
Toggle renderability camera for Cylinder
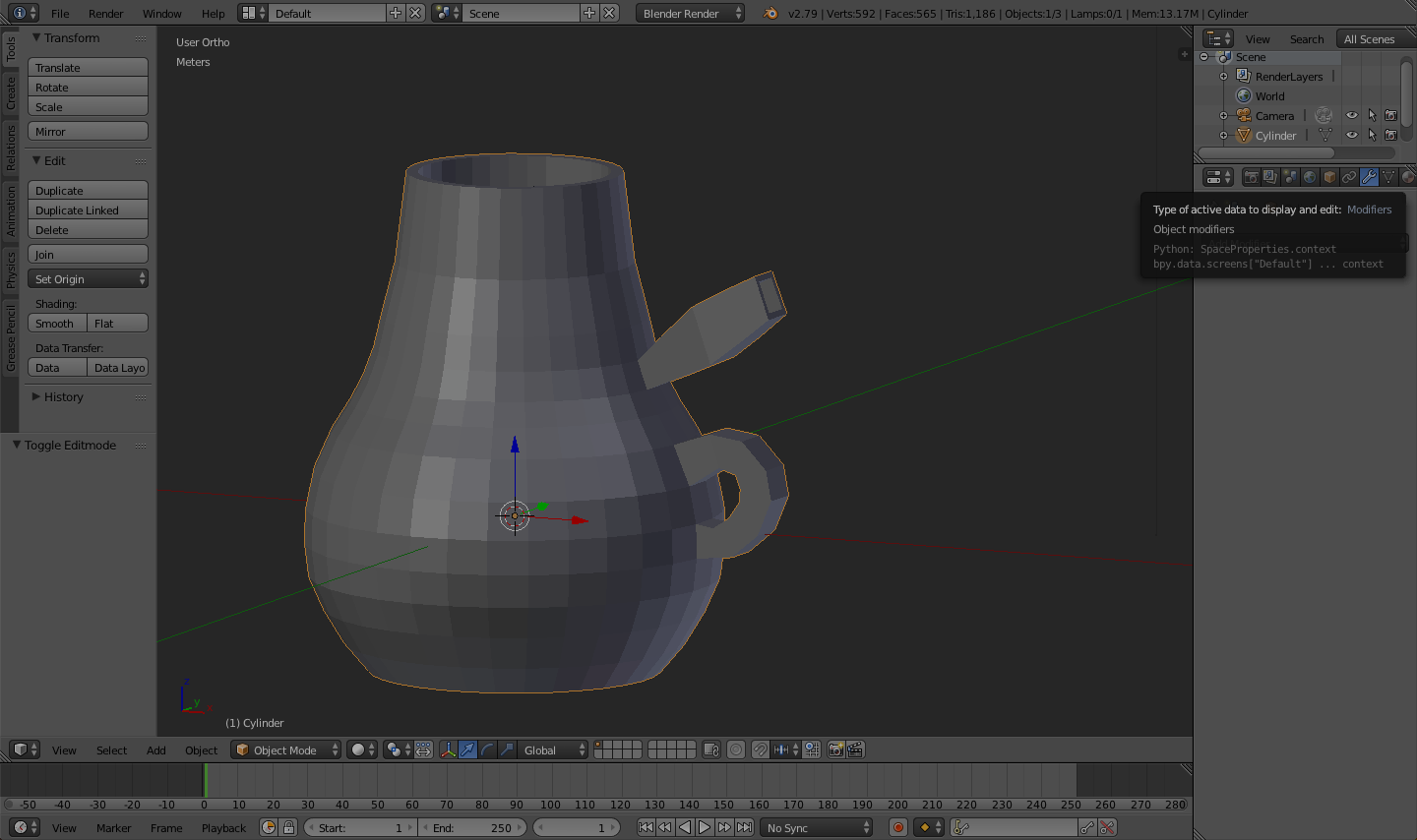[1391, 135]
